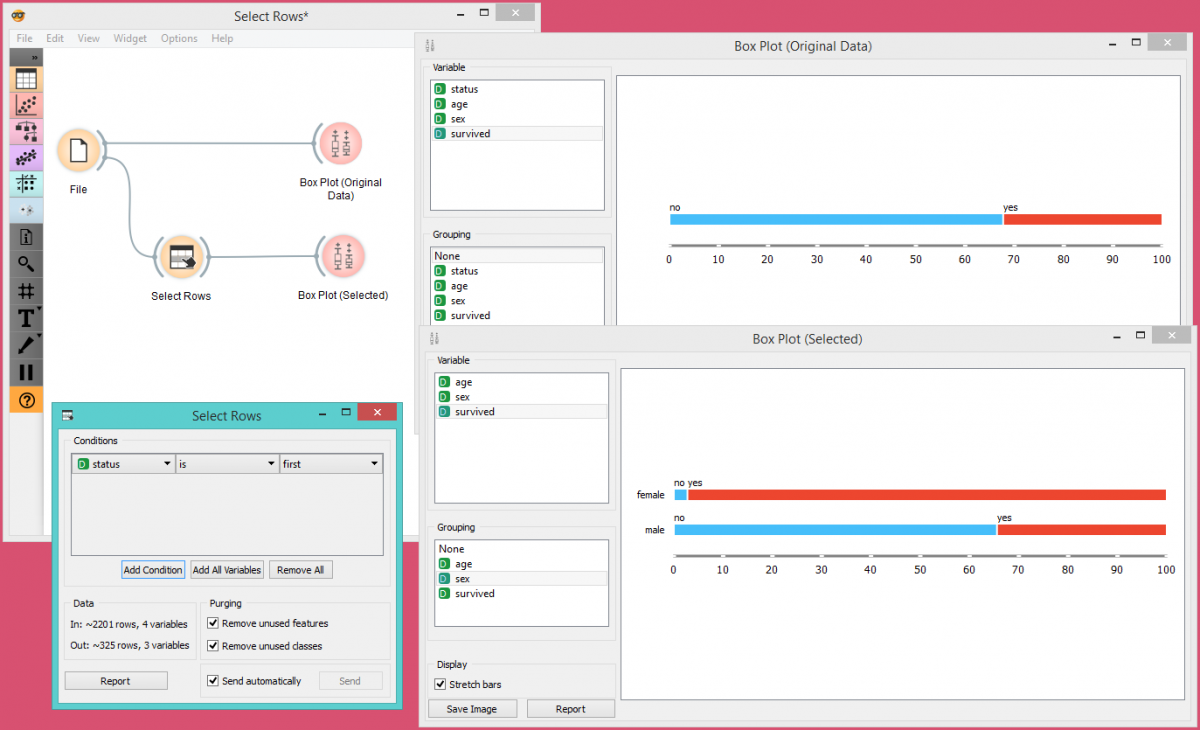Open the Options menu
This screenshot has width=1200, height=730.
point(179,38)
